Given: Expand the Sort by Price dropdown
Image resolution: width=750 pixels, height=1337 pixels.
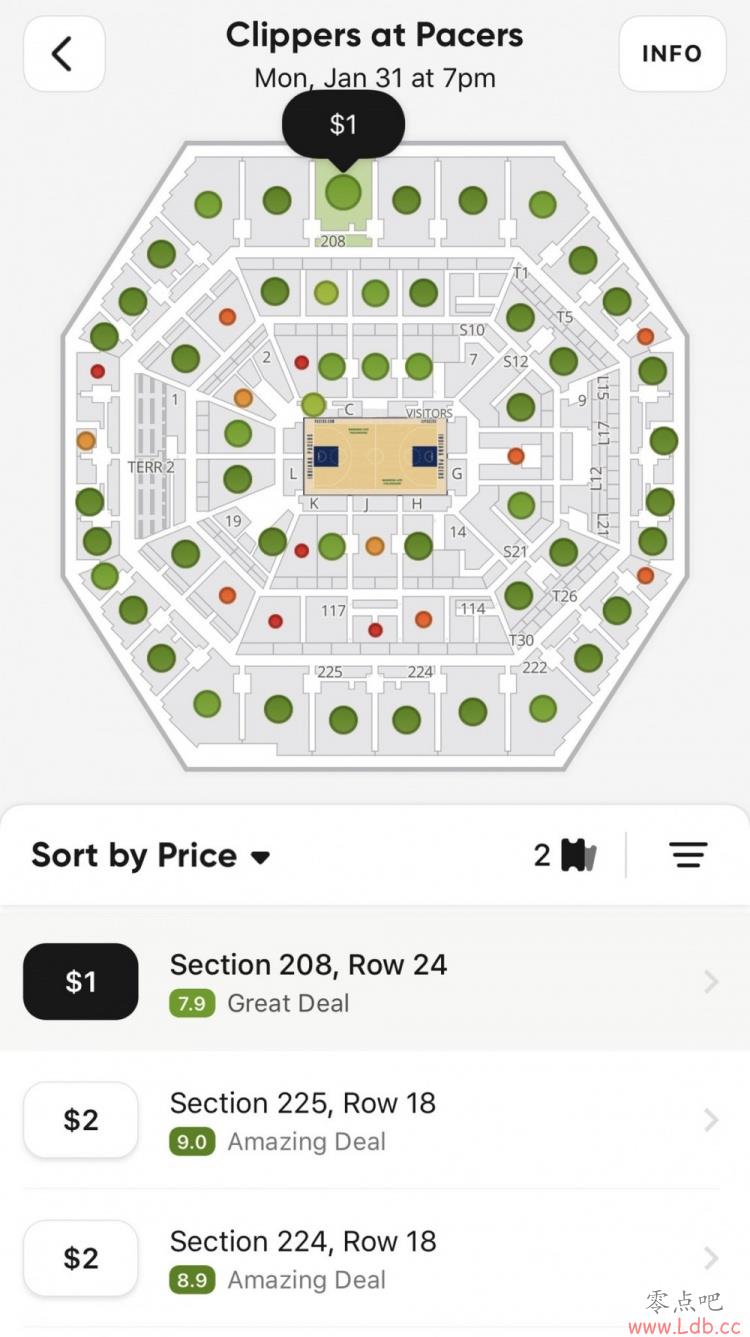Looking at the screenshot, I should coord(151,856).
